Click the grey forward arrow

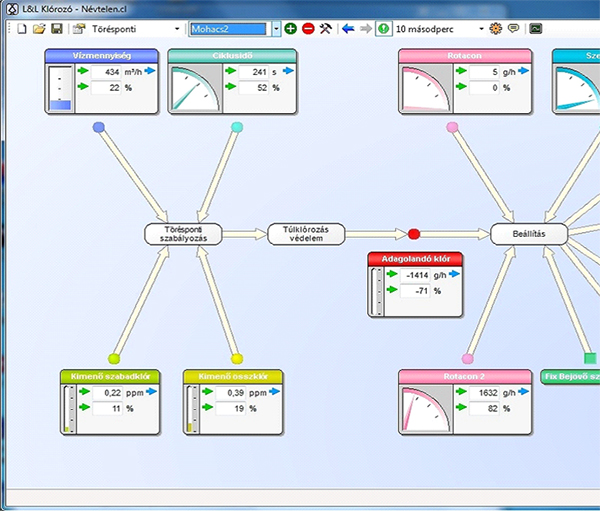[x=366, y=29]
